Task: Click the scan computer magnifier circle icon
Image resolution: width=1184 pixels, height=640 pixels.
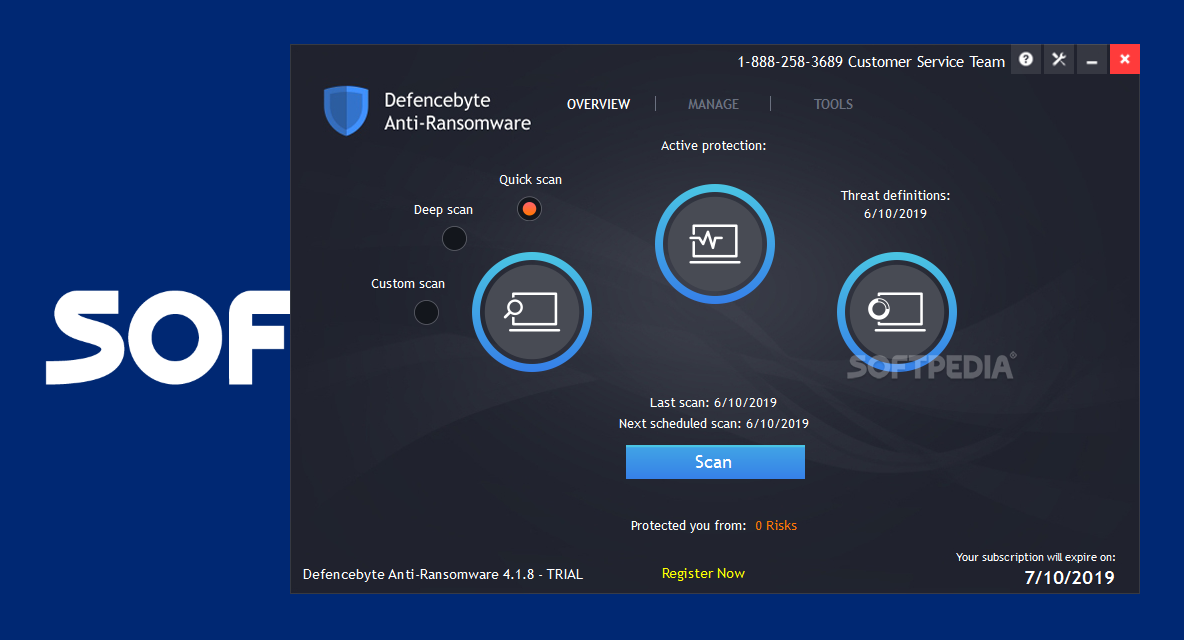Action: (x=532, y=311)
